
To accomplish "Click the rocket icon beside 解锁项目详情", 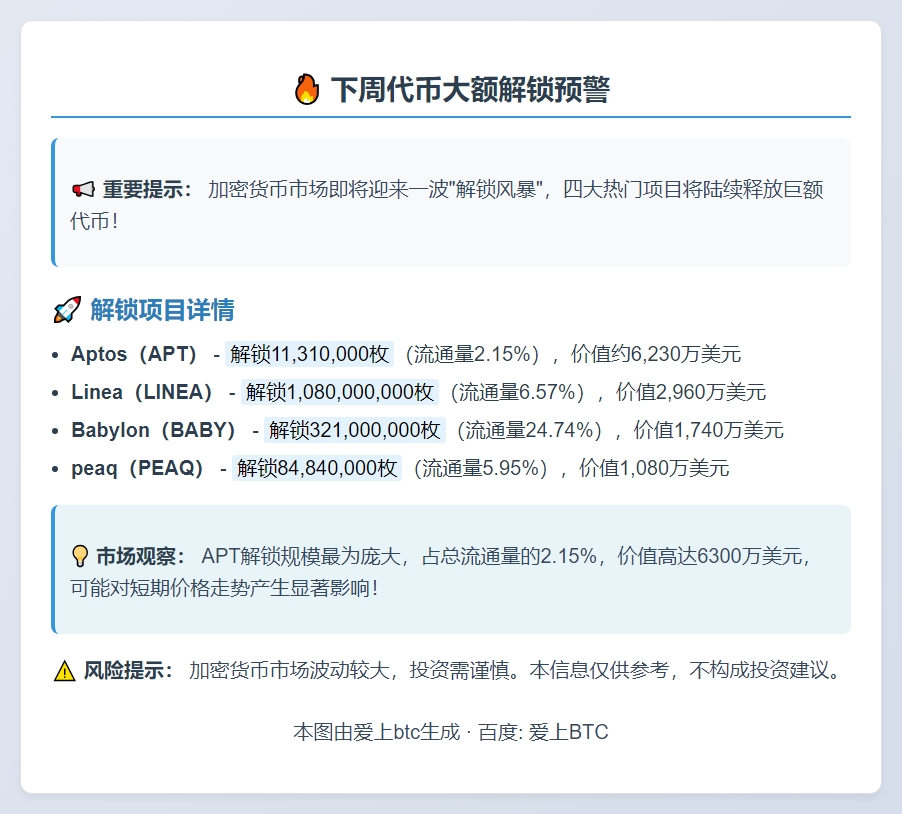I will pos(66,310).
